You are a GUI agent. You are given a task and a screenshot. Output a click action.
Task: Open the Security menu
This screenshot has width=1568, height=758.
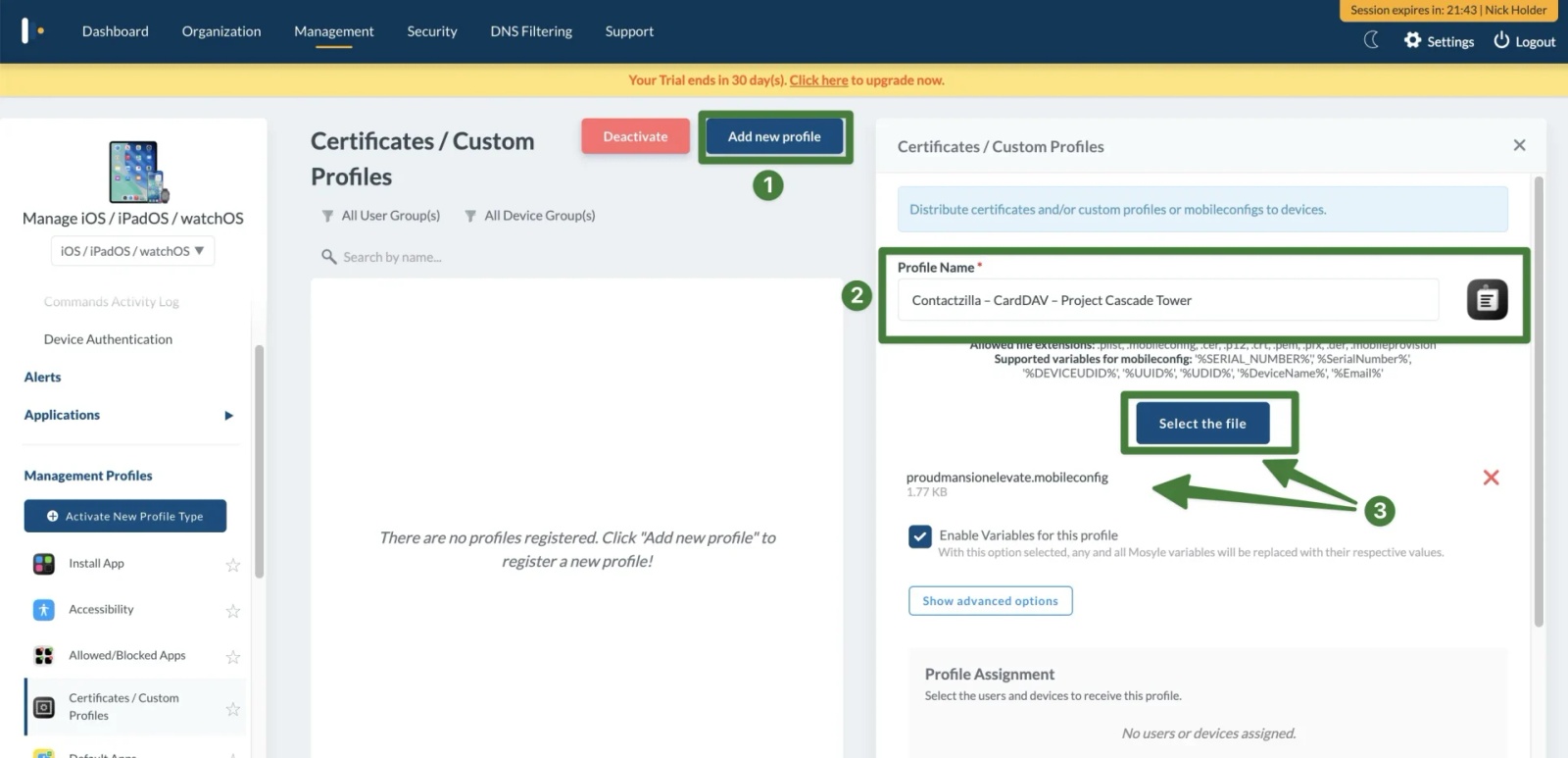point(432,31)
